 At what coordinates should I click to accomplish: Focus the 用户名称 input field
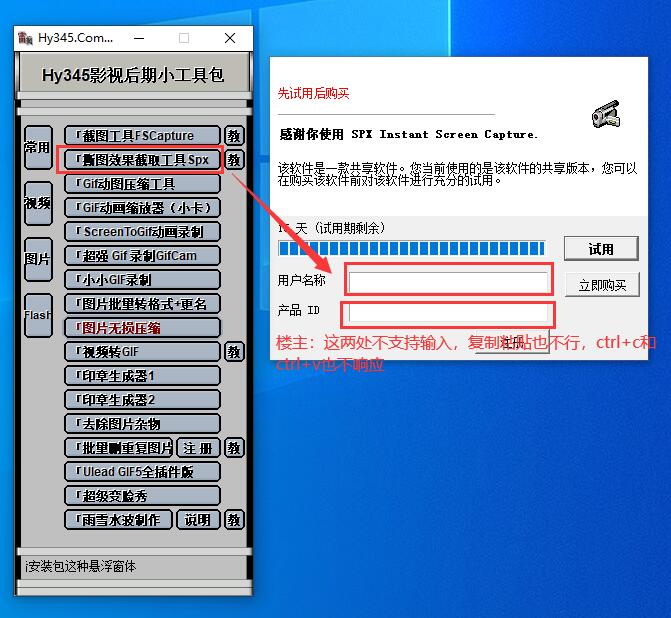click(x=448, y=282)
